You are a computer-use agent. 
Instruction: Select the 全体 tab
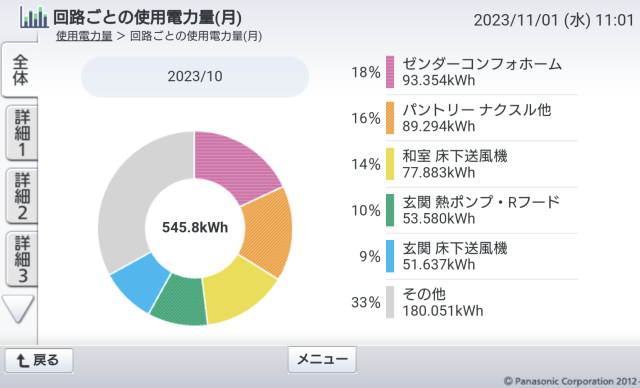[20, 69]
